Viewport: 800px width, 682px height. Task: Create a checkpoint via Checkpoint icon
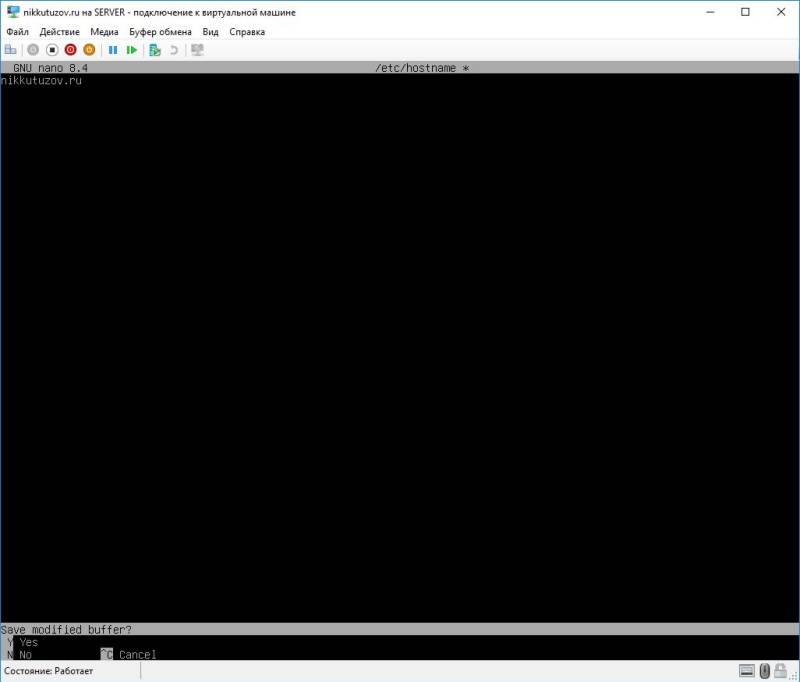(155, 49)
